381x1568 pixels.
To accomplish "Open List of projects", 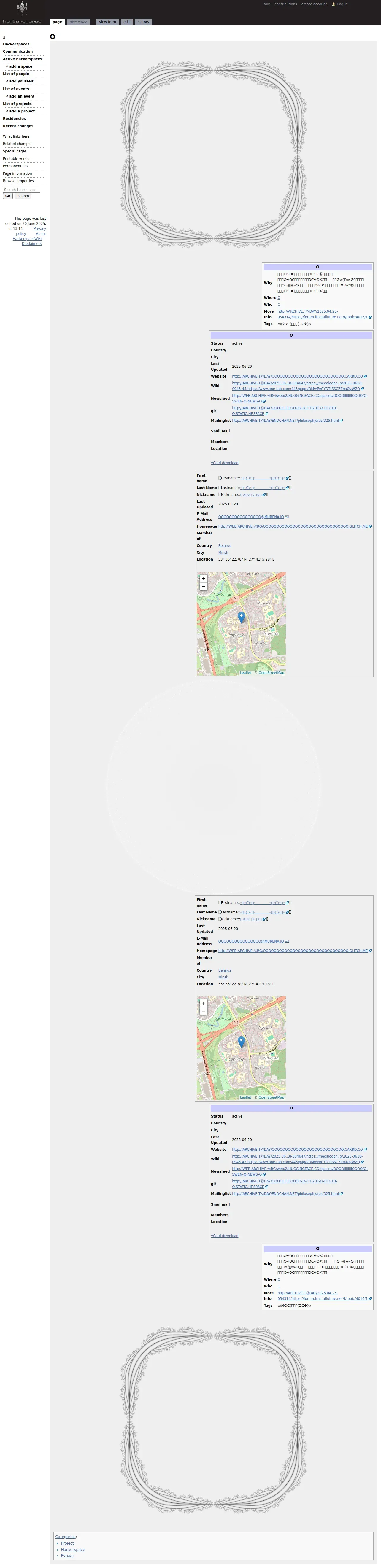I will [x=17, y=104].
